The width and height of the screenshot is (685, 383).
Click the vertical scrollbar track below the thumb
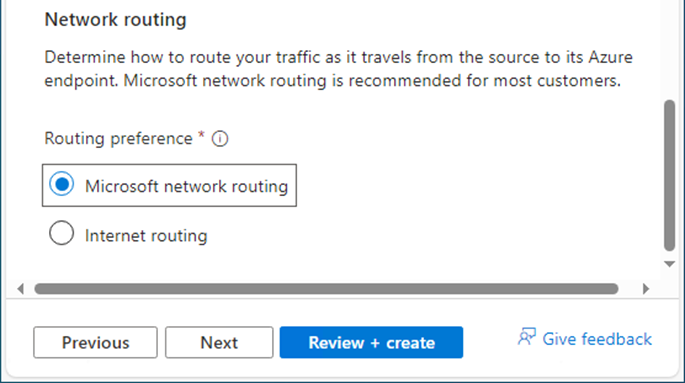(x=669, y=255)
